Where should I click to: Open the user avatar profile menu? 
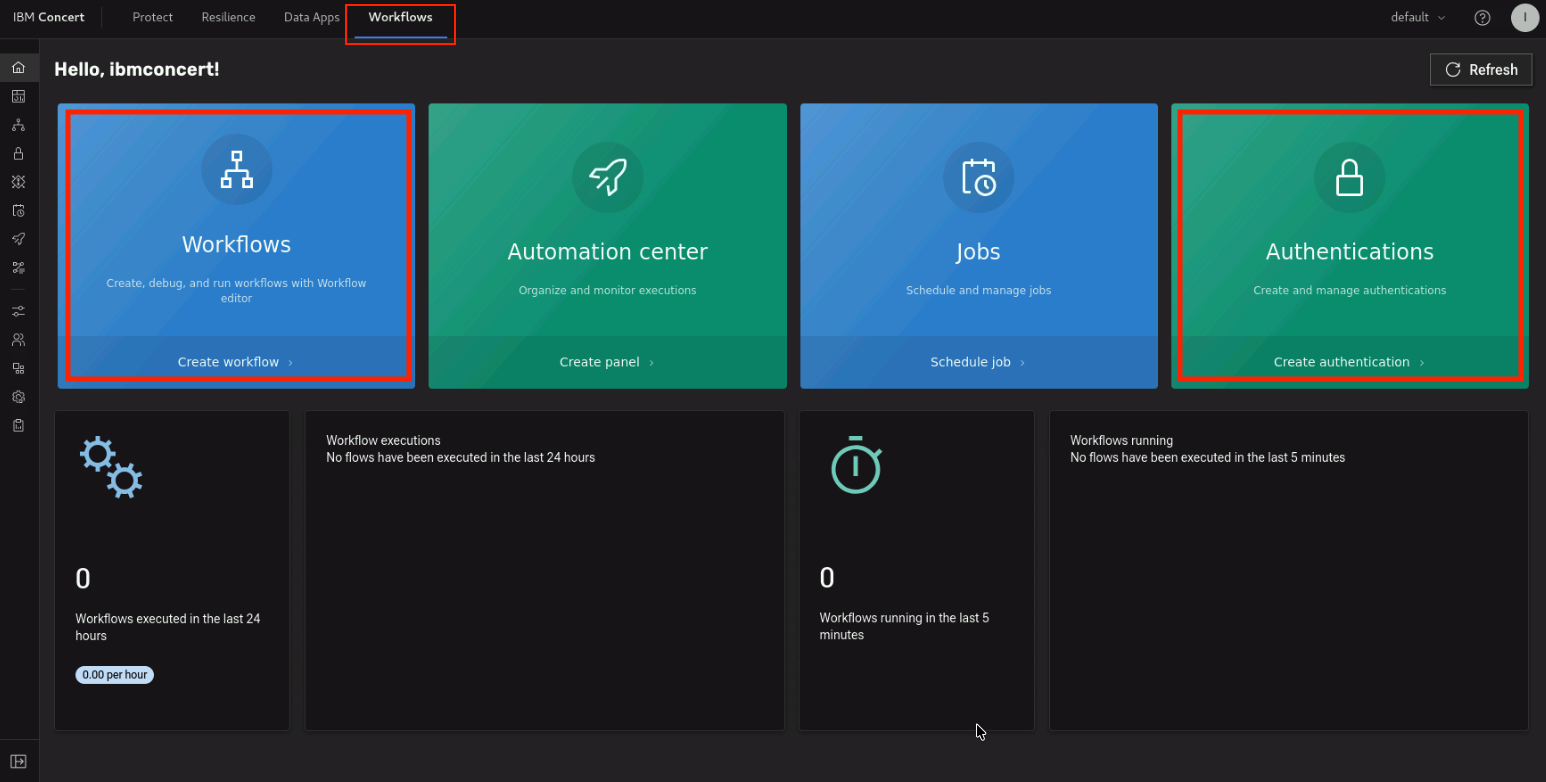(1524, 18)
